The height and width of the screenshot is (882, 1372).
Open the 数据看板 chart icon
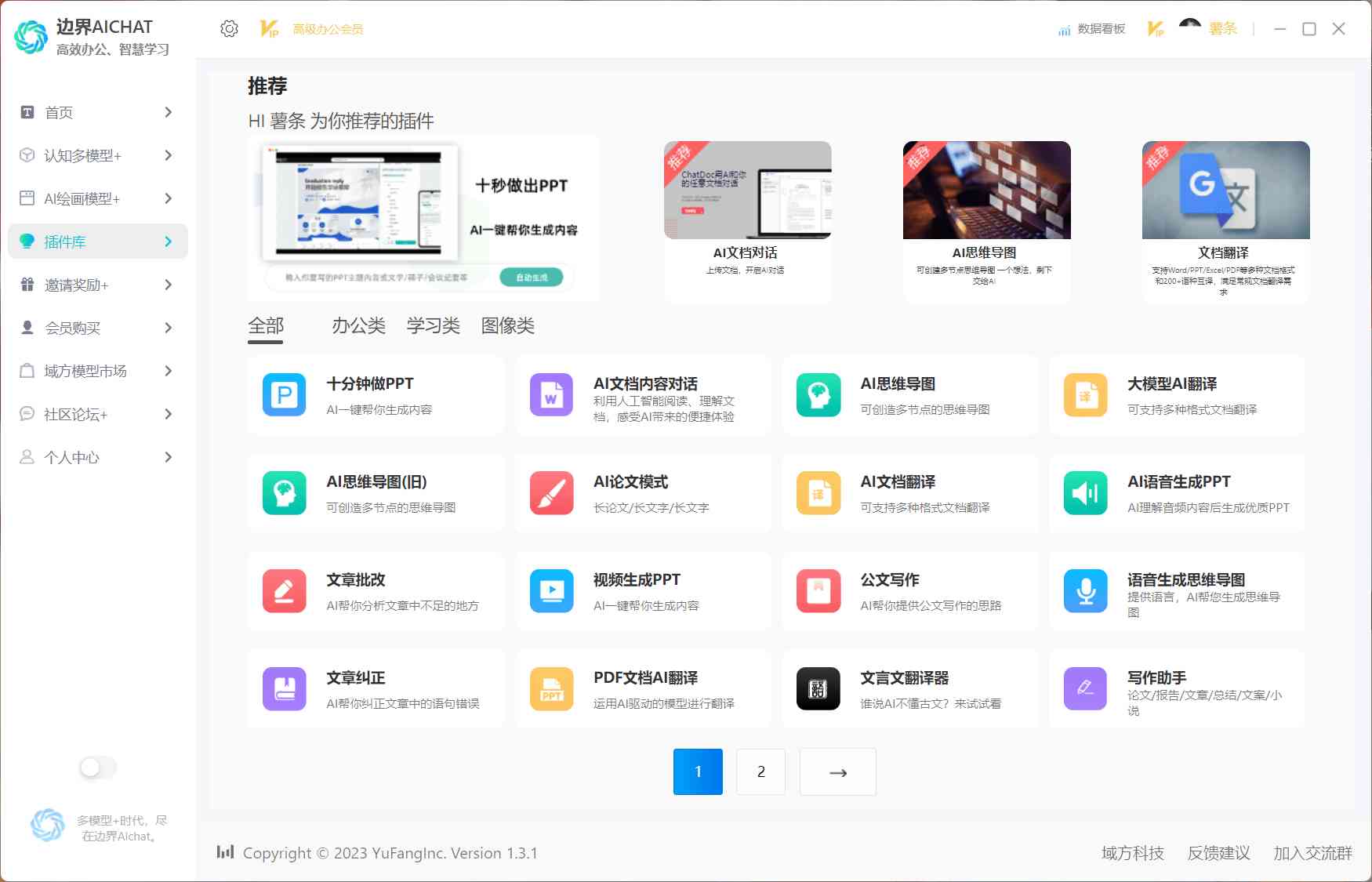click(1064, 30)
